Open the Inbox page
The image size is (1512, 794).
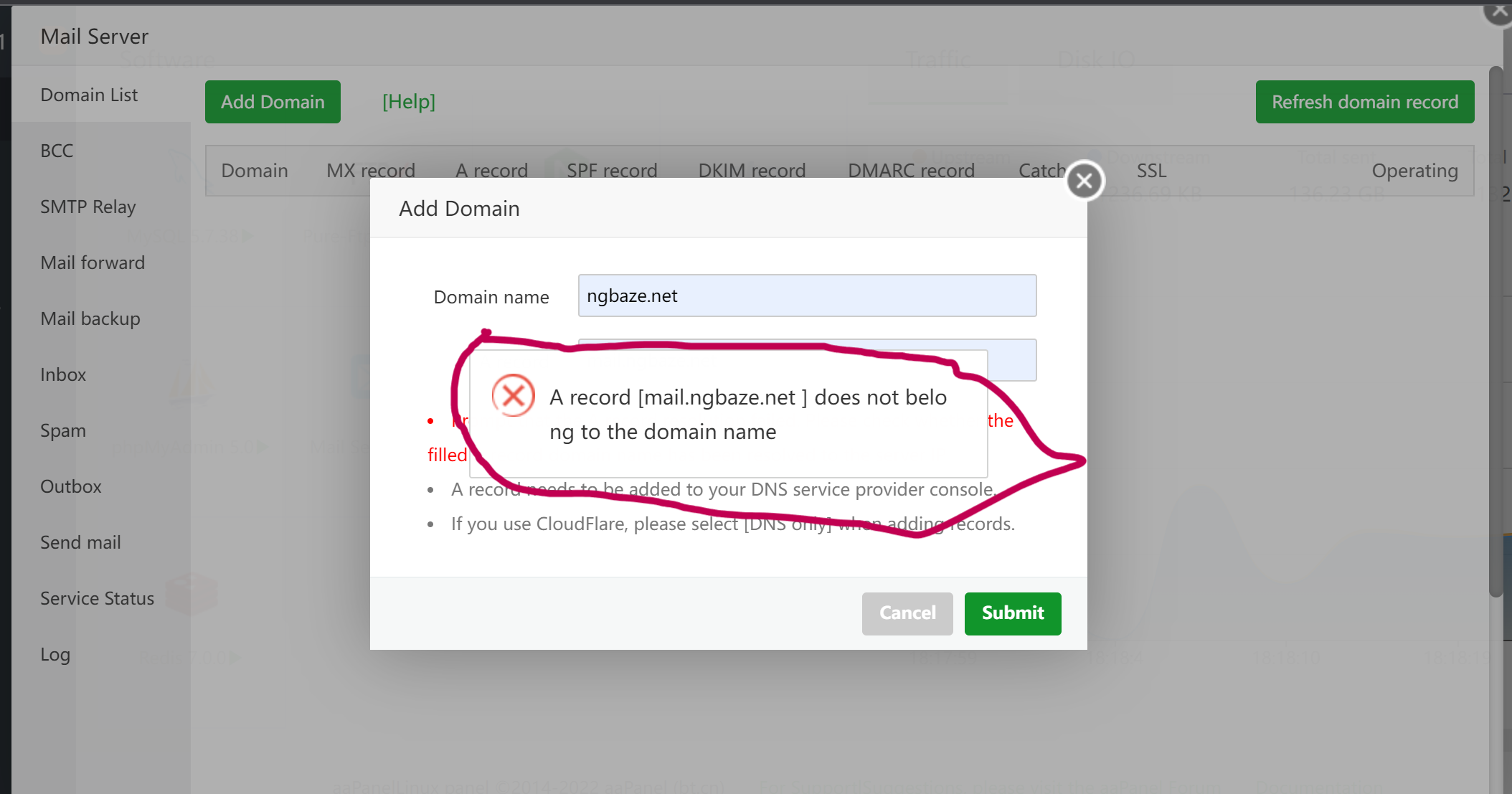(63, 374)
